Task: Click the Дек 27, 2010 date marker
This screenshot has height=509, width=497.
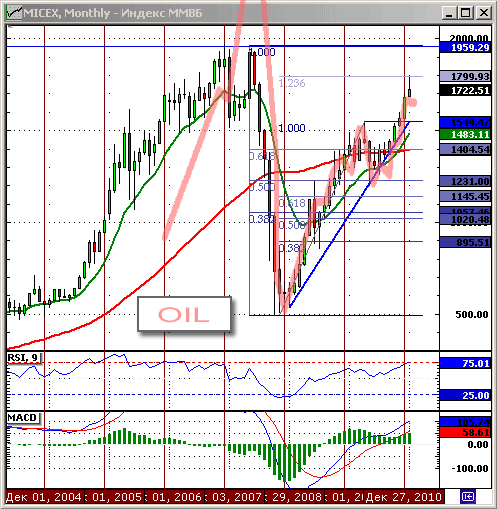Action: 404,497
